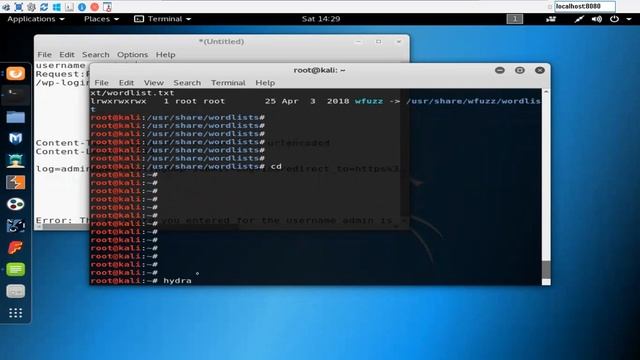This screenshot has width=640, height=360.
Task: Click the screen recording camera icon in the top bar
Action: click(x=551, y=19)
